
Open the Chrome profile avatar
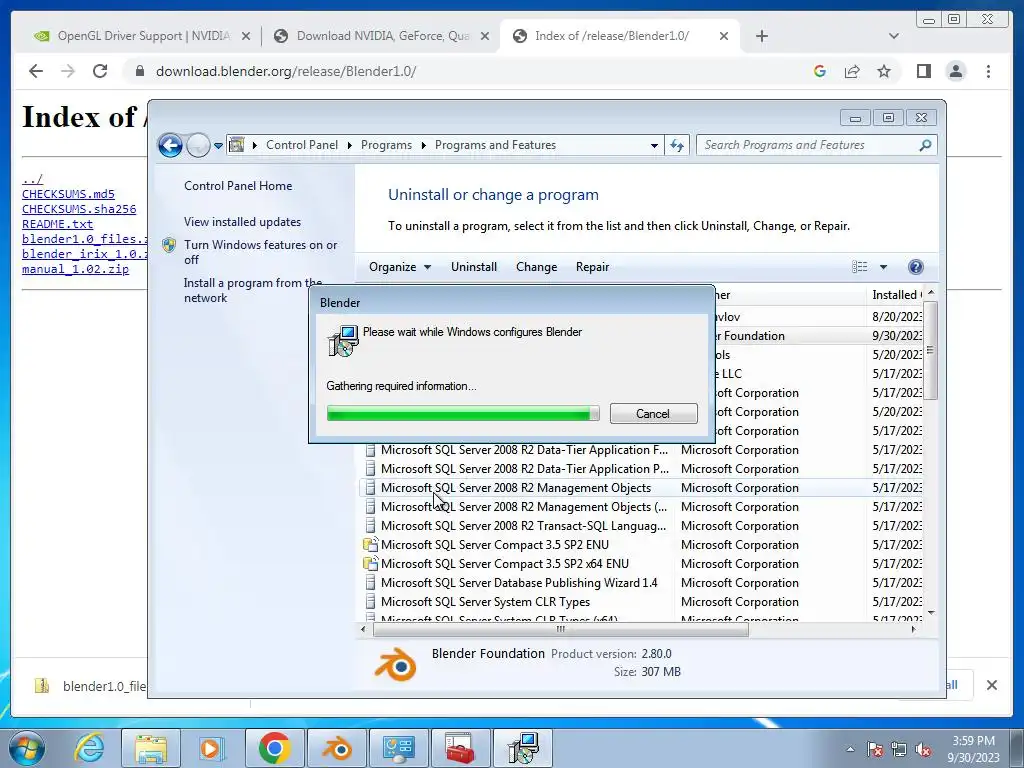tap(956, 71)
